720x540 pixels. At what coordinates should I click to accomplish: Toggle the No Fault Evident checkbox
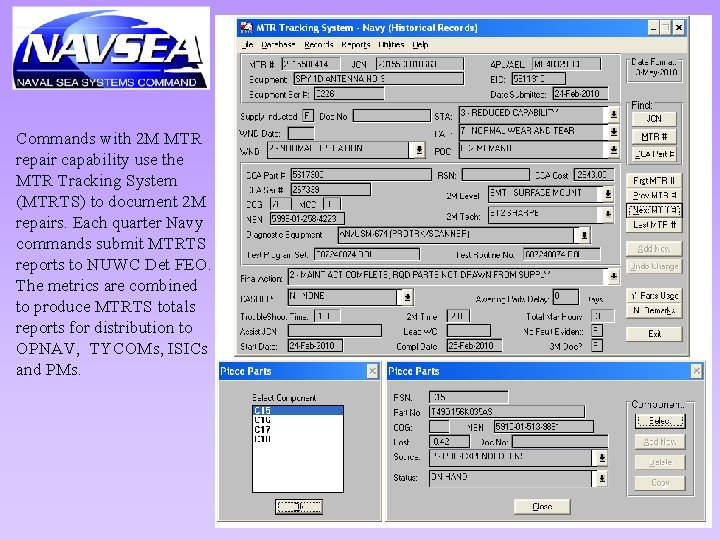point(596,330)
